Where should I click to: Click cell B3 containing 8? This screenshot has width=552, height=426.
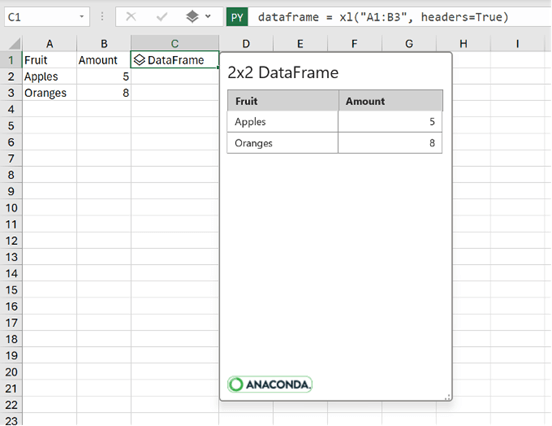pos(104,93)
